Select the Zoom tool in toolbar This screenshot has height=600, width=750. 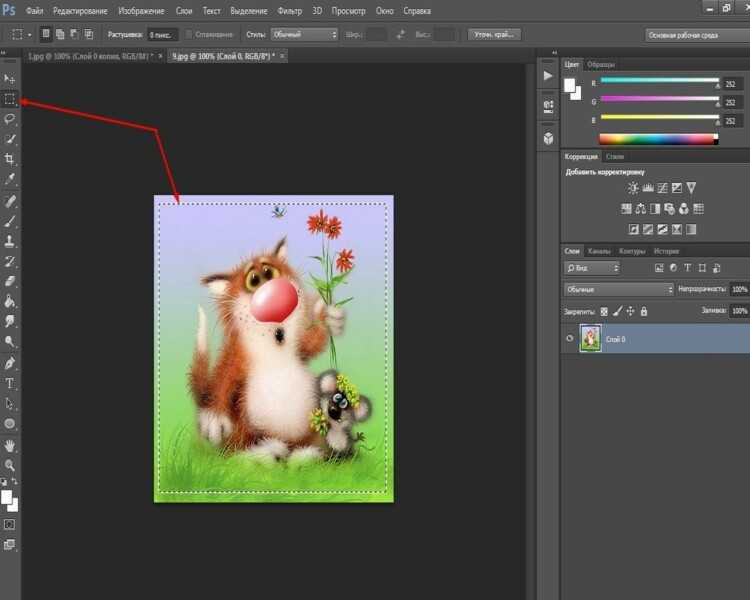[x=10, y=465]
